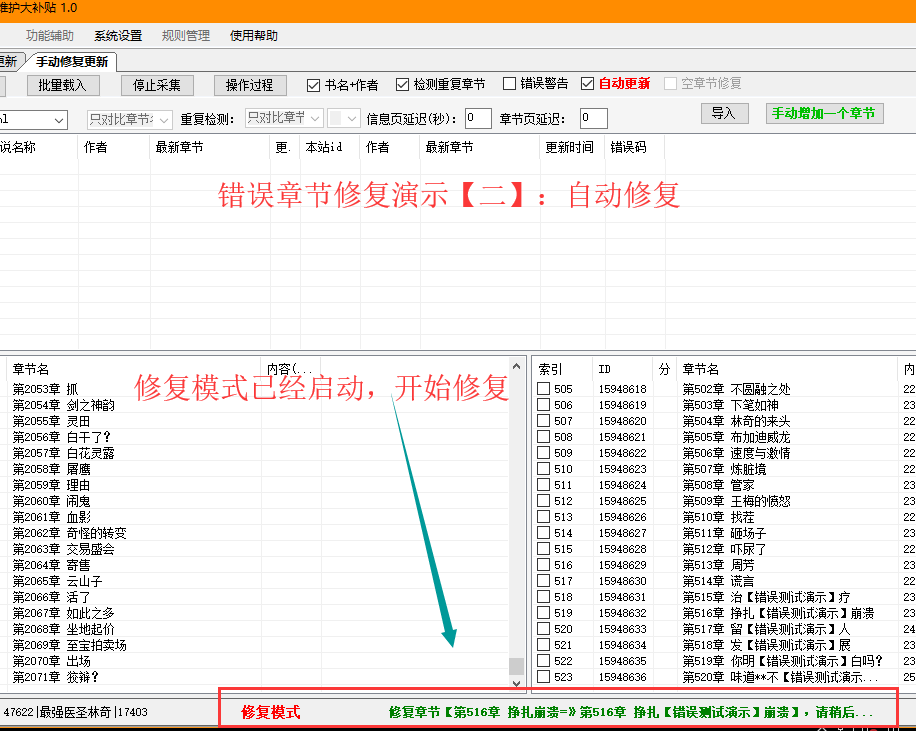Enable the 错误警告 checkbox
The width and height of the screenshot is (917, 737).
pyautogui.click(x=510, y=84)
